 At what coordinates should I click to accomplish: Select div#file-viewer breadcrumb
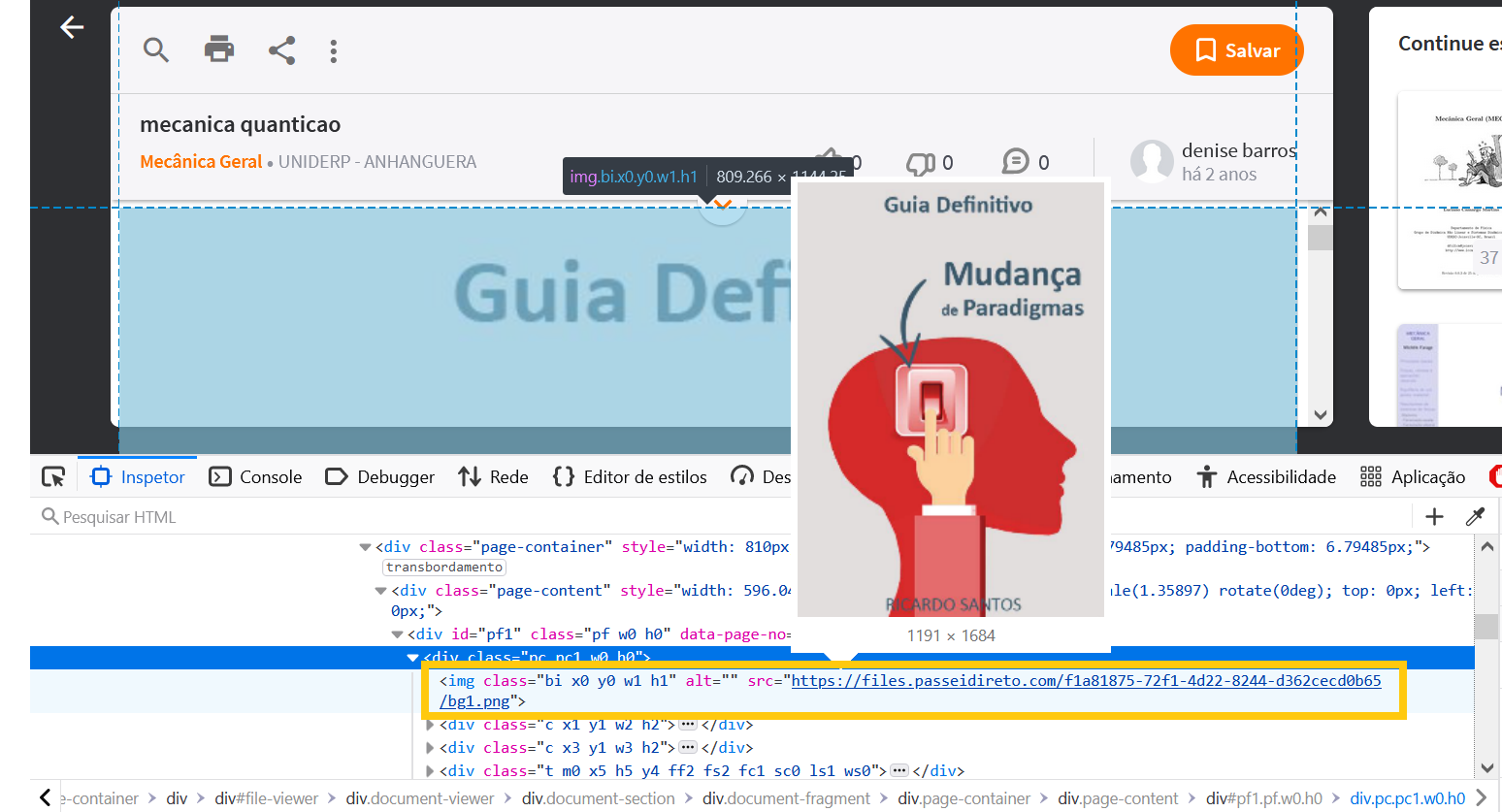(x=267, y=798)
